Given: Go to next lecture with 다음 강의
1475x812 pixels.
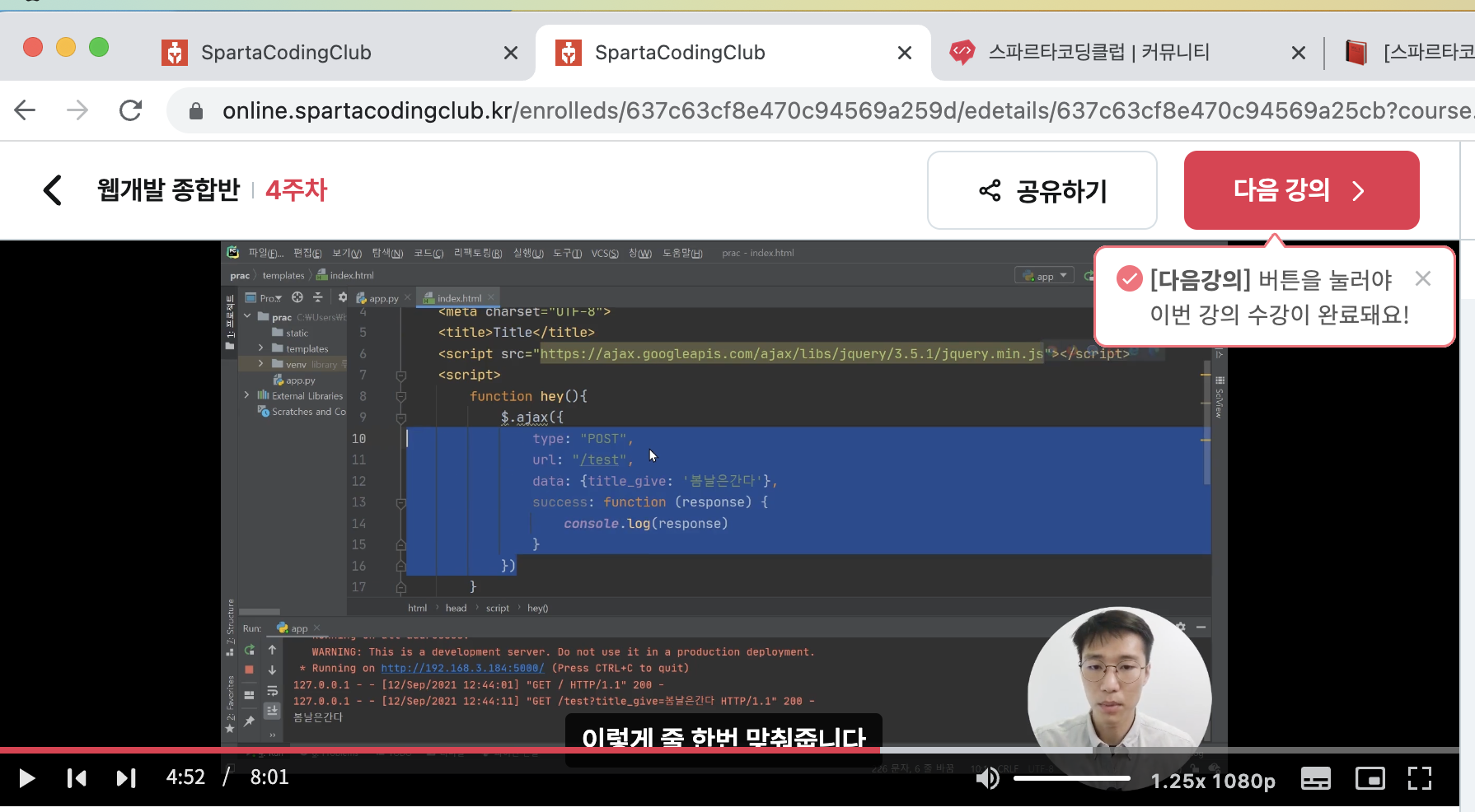Looking at the screenshot, I should point(1301,190).
